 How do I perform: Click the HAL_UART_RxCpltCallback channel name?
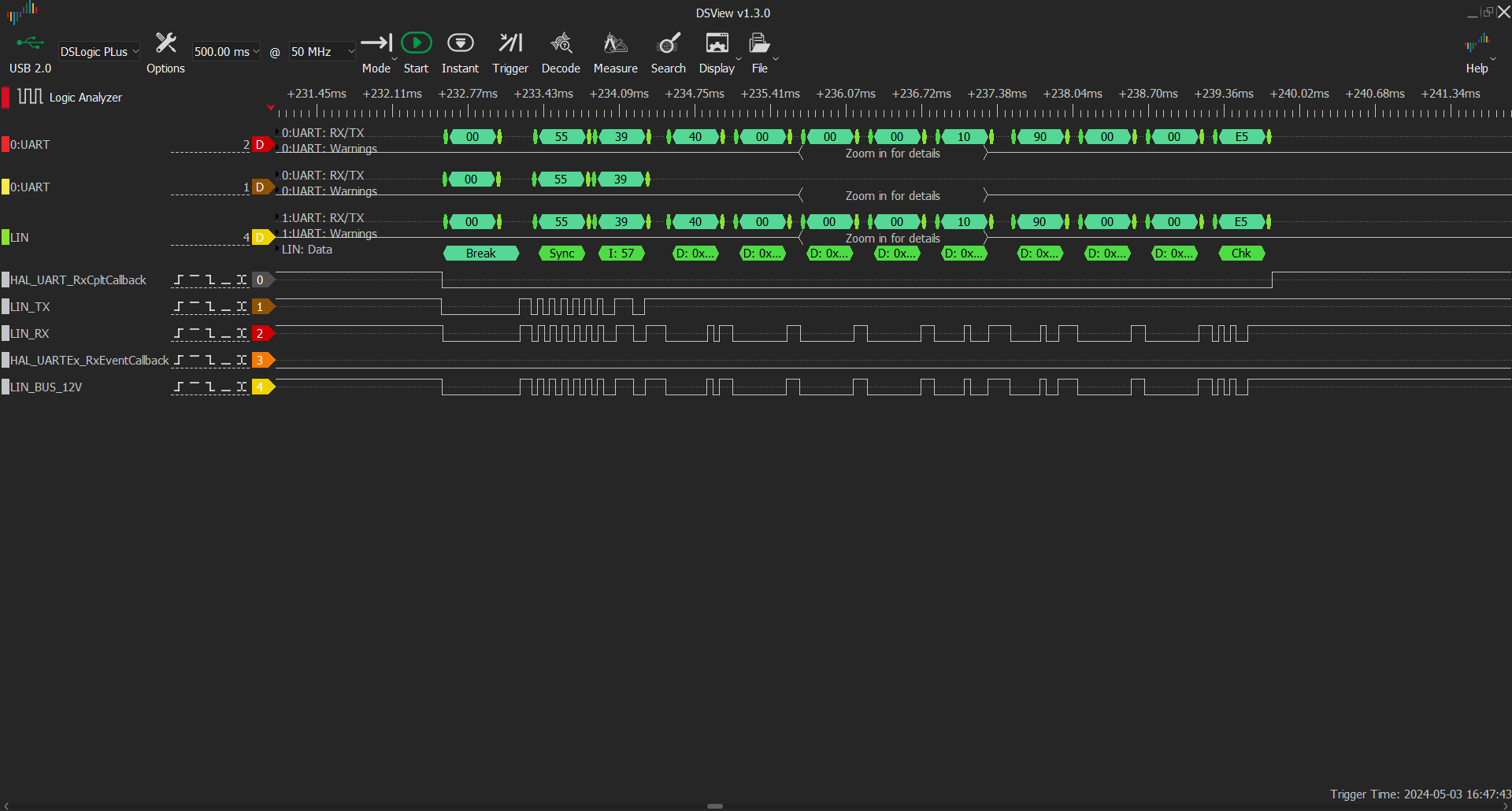(x=78, y=280)
